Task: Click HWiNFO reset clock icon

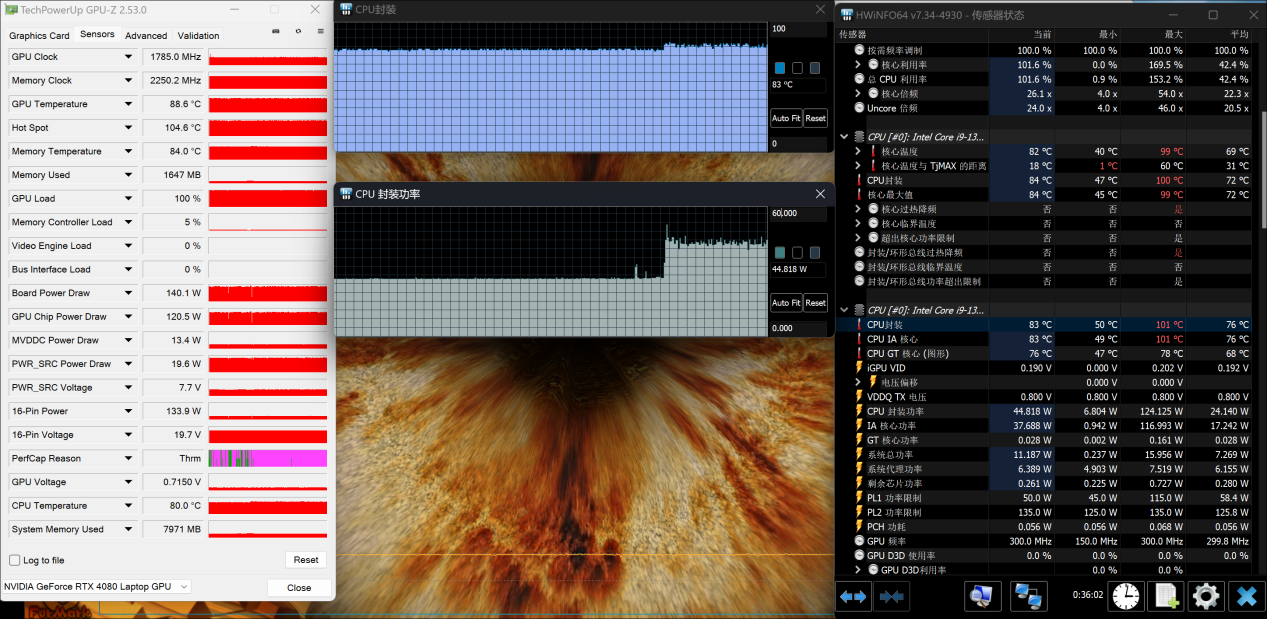Action: [1126, 596]
